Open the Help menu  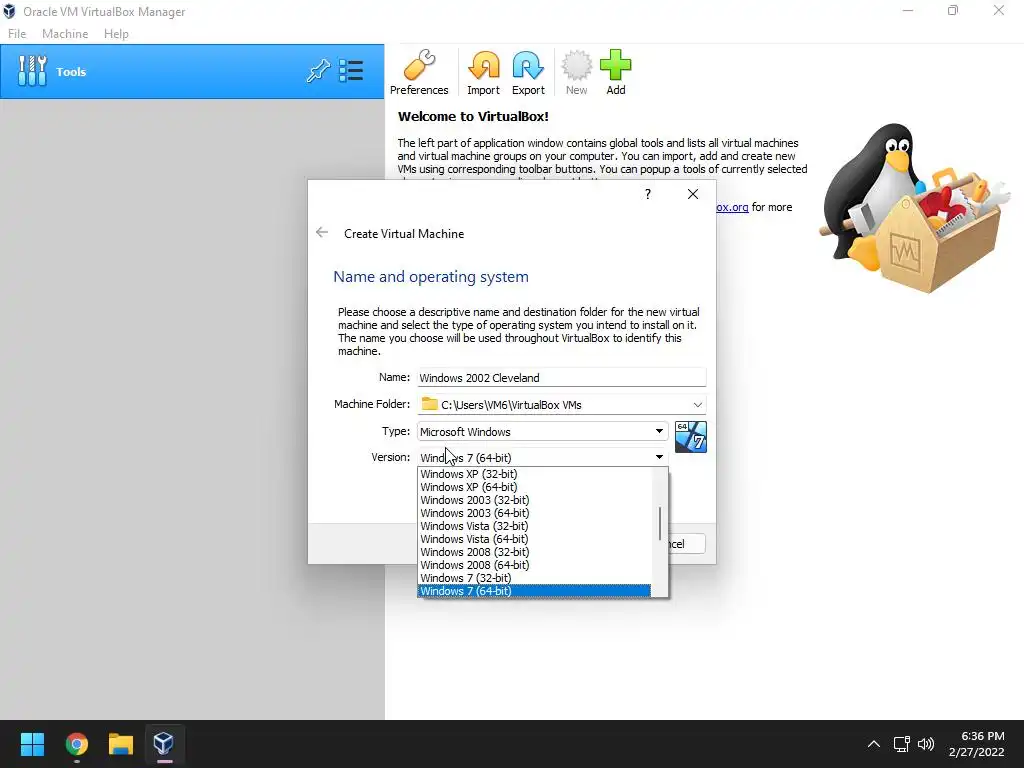(116, 34)
